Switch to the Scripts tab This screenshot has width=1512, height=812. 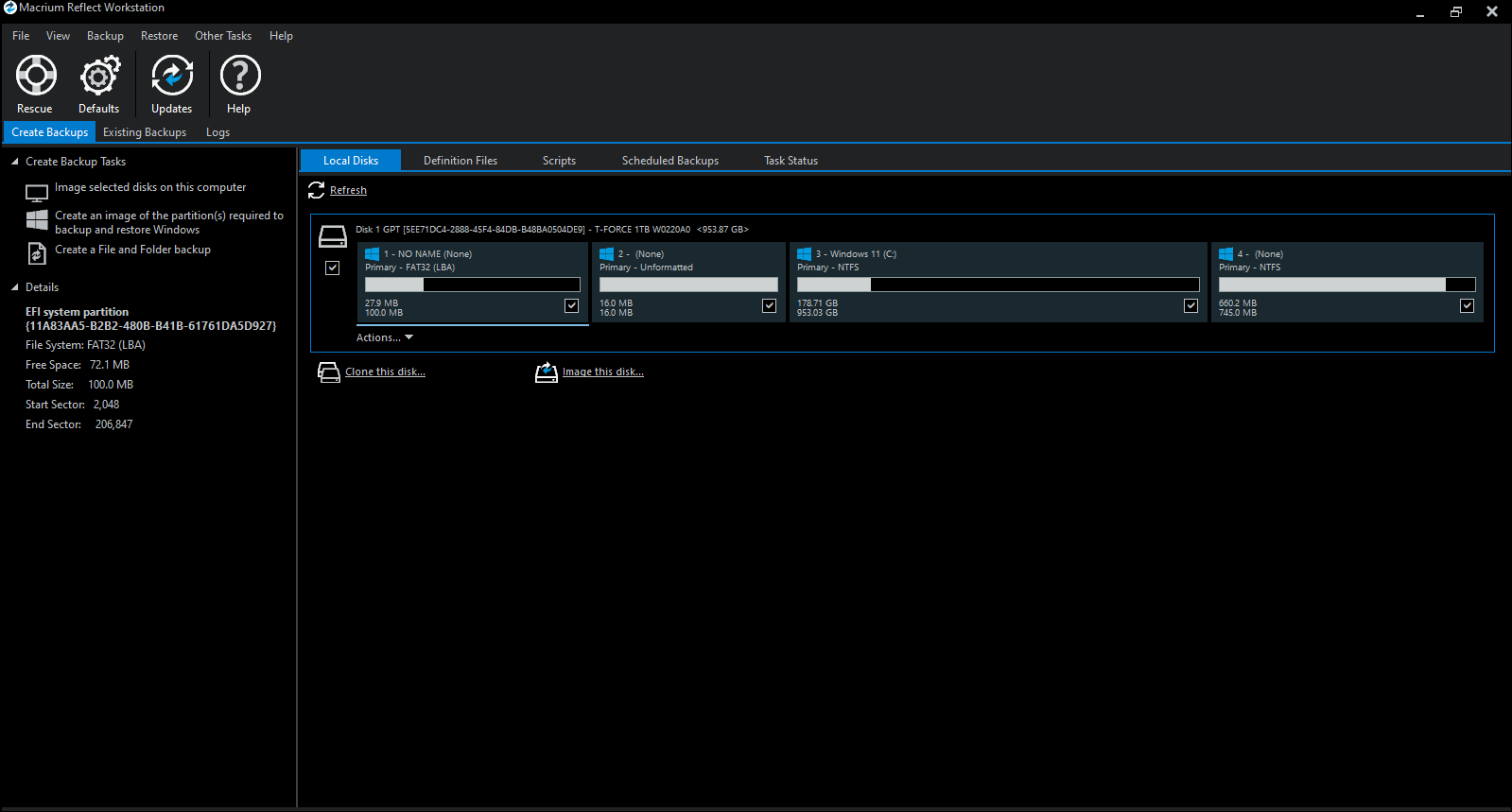560,161
